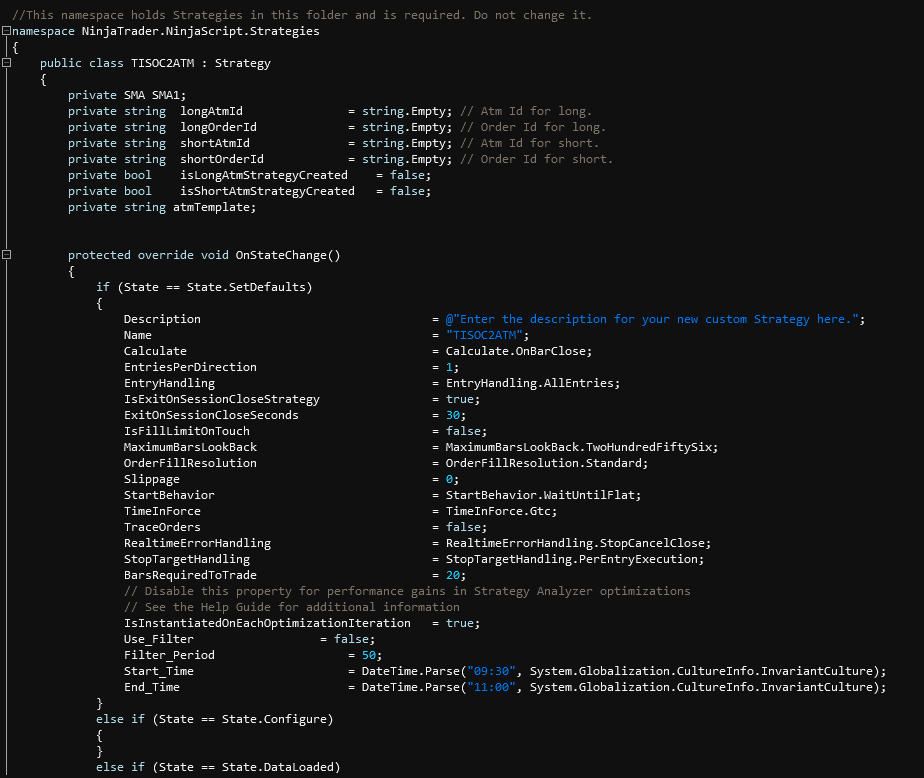Collapse the TISOC2ATM class block

pyautogui.click(x=6, y=63)
